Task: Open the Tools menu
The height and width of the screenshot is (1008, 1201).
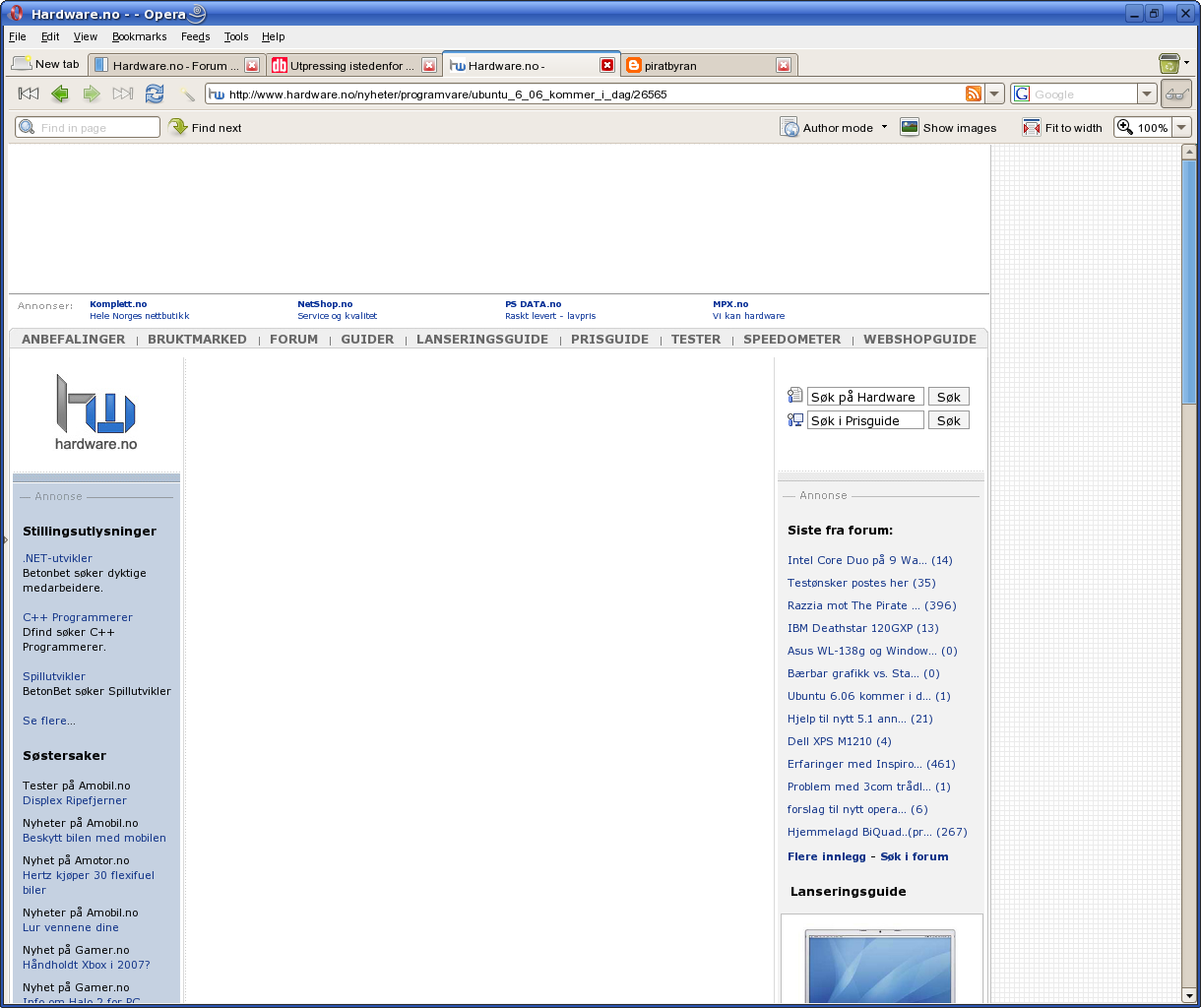Action: (236, 36)
